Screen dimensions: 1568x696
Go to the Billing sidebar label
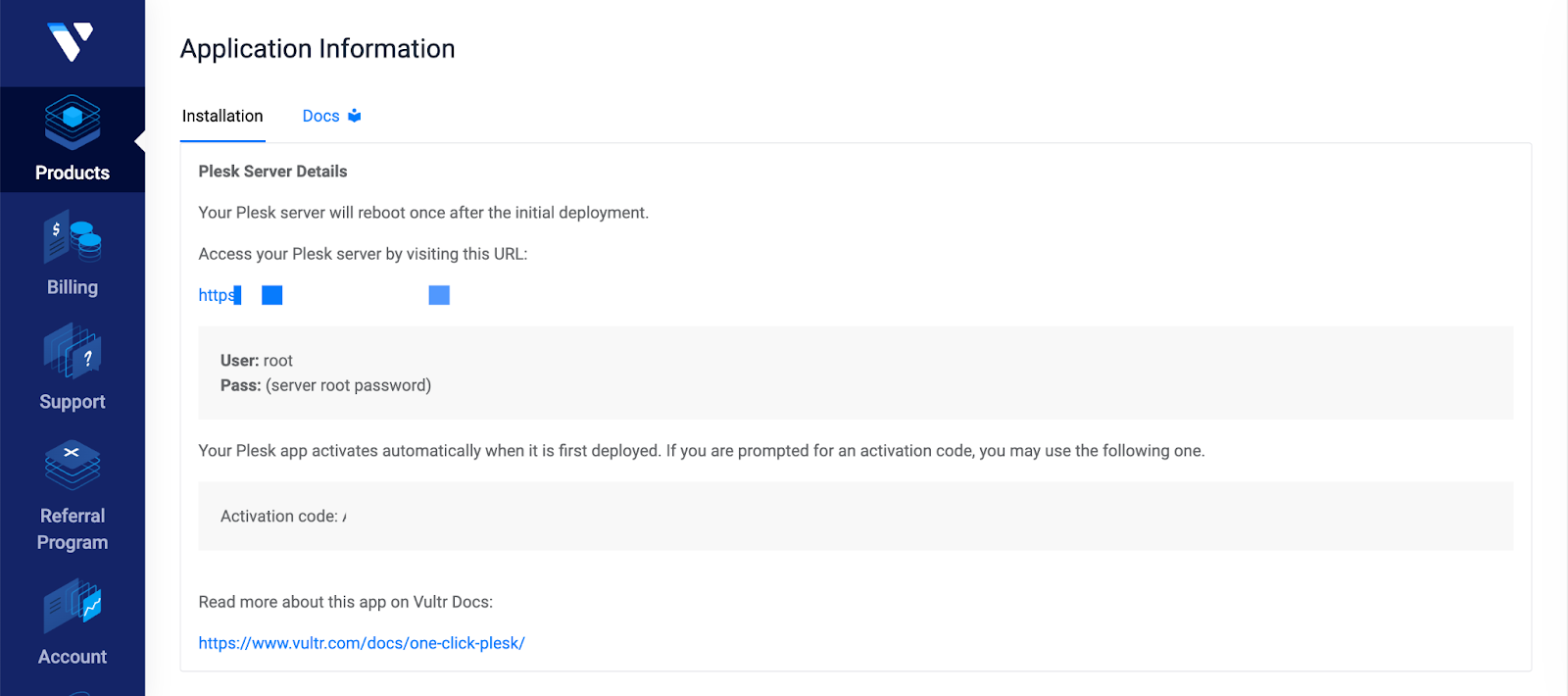pos(73,287)
